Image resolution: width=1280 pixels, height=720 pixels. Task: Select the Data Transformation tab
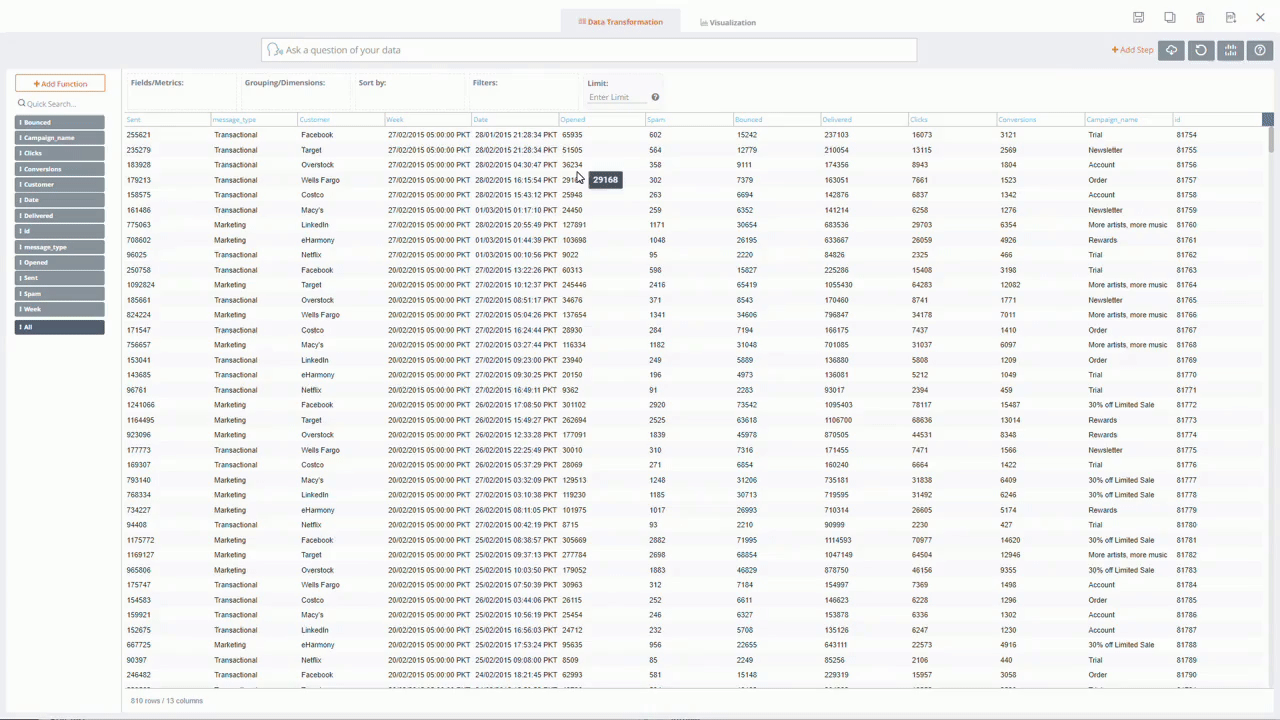620,22
